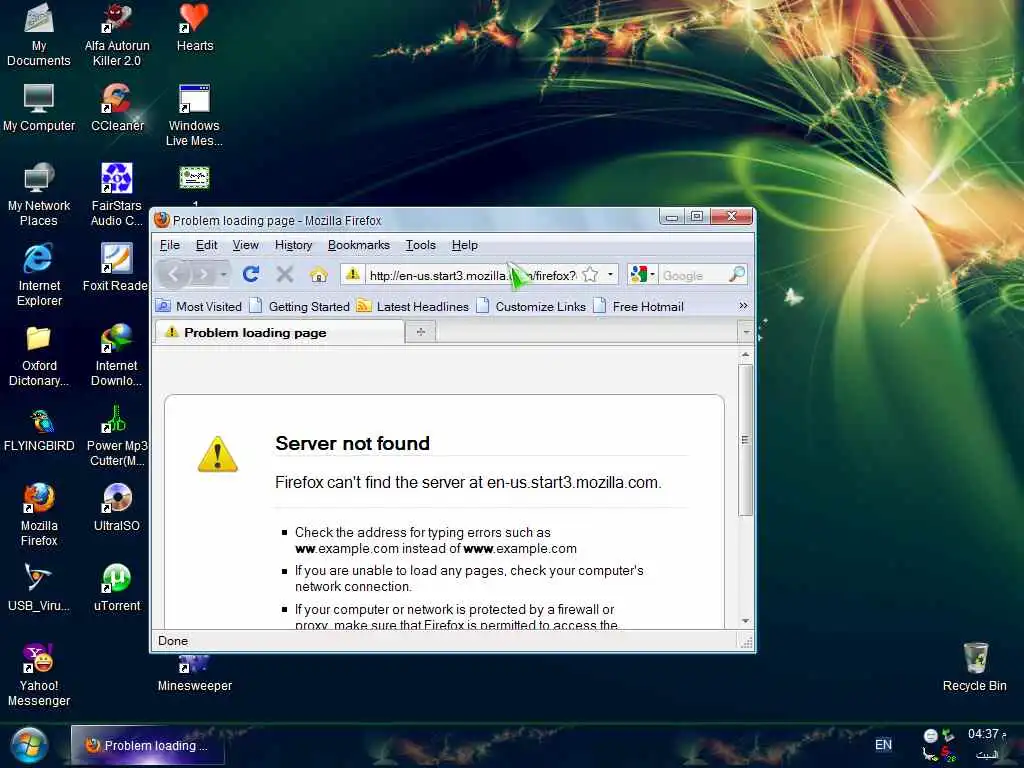This screenshot has width=1024, height=768.
Task: Select the Problem loading page tab
Action: pos(280,332)
